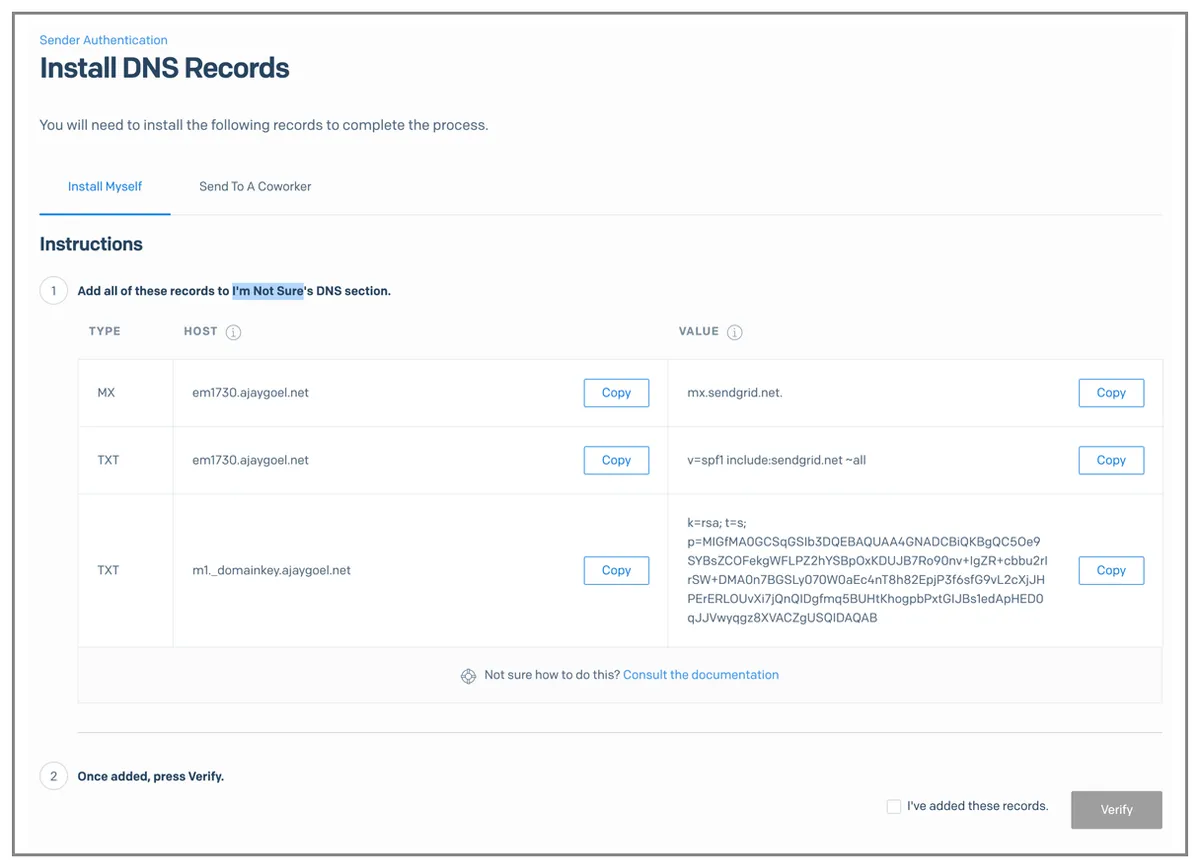1200x868 pixels.
Task: Click the 'Once added, press Verify.' step text
Action: click(x=151, y=776)
